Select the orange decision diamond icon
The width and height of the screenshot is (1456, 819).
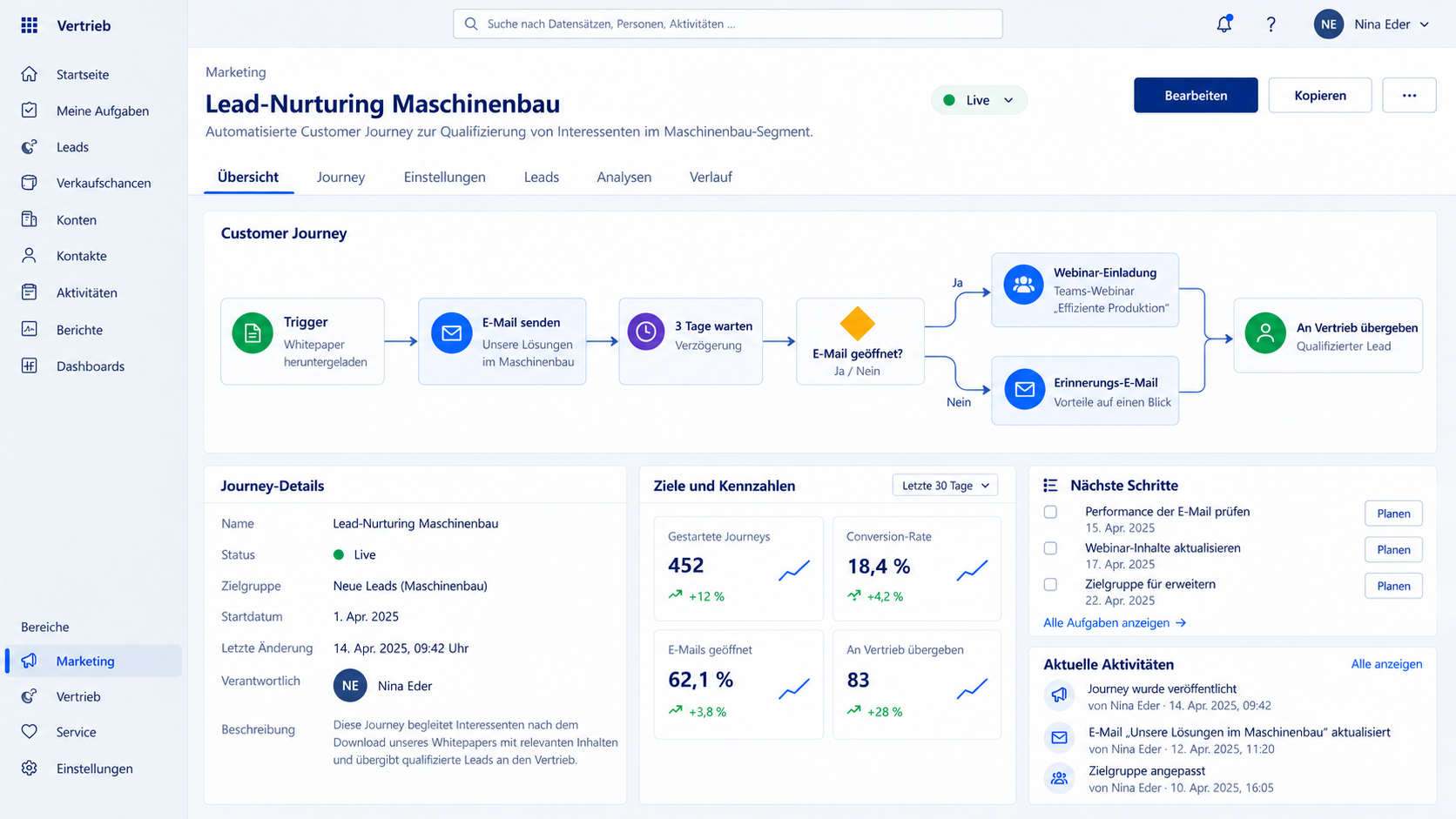(858, 324)
